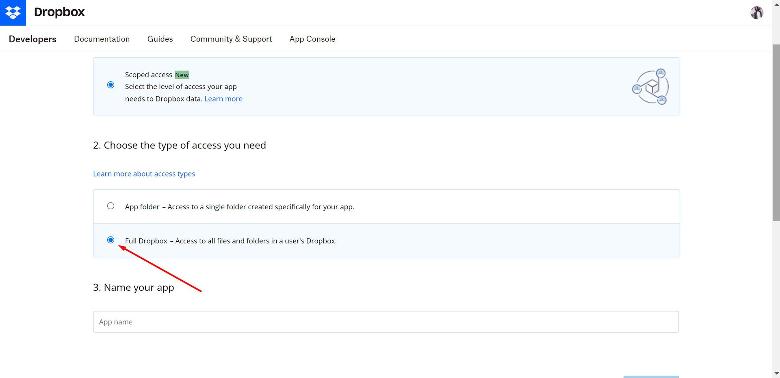Open the user profile avatar
Screen dimensions: 780x378
(757, 12)
